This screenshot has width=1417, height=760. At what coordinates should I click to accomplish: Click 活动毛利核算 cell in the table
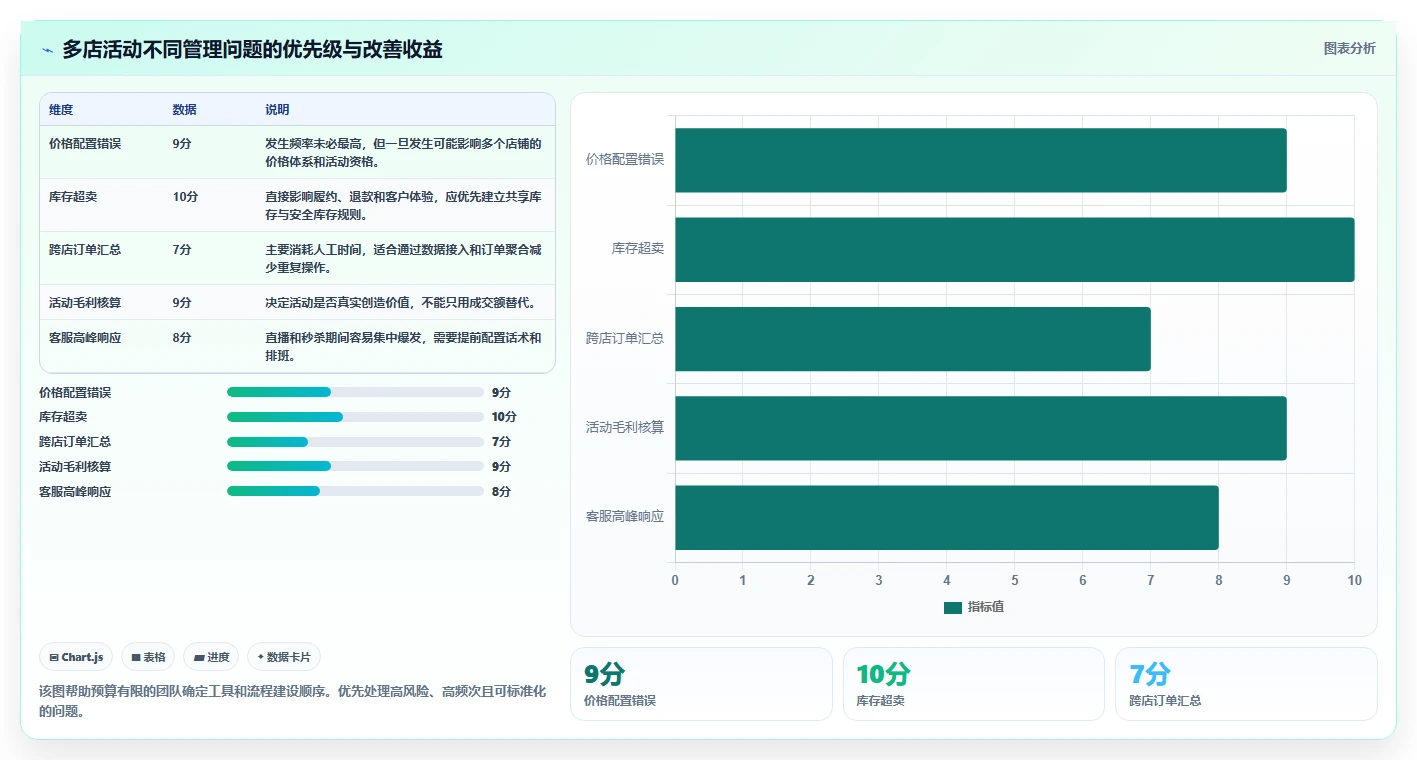click(85, 302)
